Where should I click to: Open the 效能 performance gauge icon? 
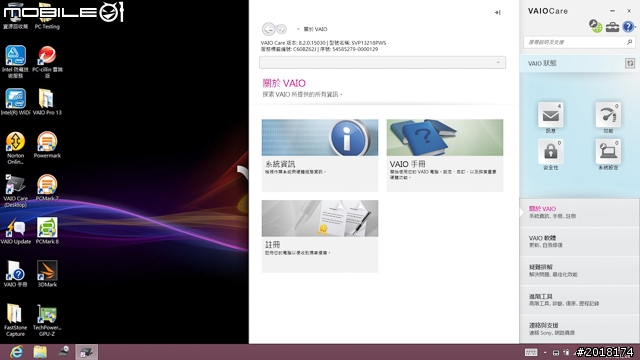(608, 115)
